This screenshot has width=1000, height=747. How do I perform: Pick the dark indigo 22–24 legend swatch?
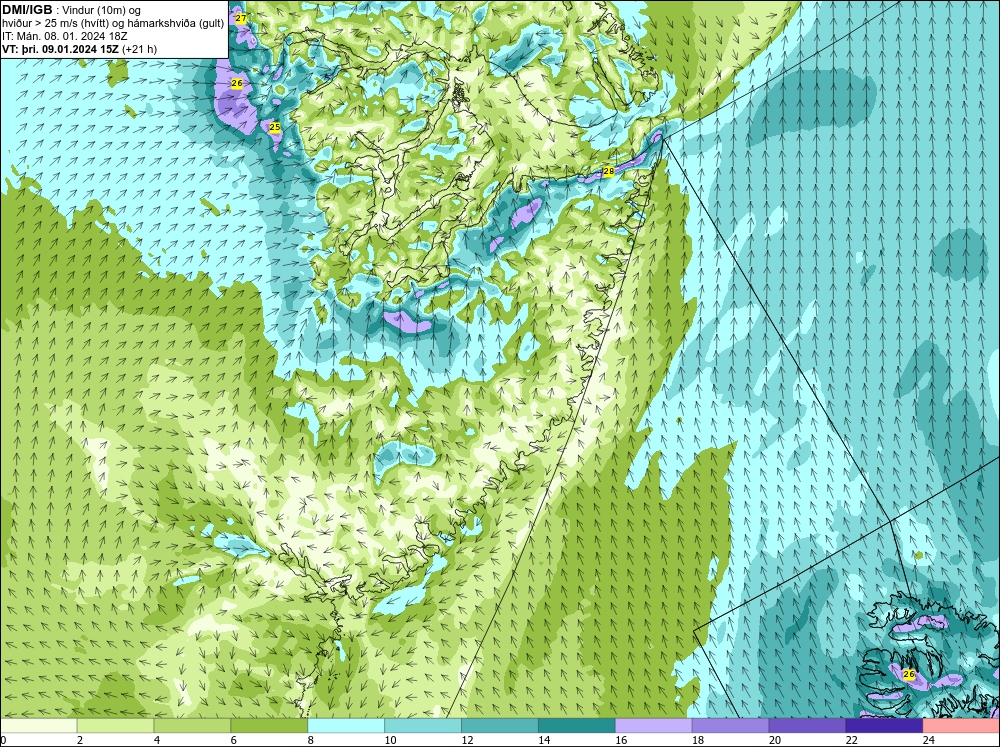pyautogui.click(x=885, y=725)
